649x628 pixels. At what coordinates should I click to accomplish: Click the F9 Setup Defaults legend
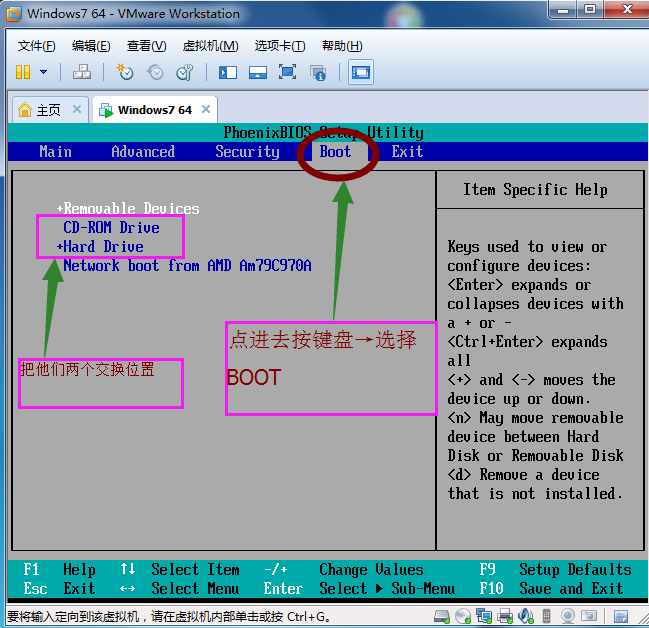pyautogui.click(x=555, y=570)
